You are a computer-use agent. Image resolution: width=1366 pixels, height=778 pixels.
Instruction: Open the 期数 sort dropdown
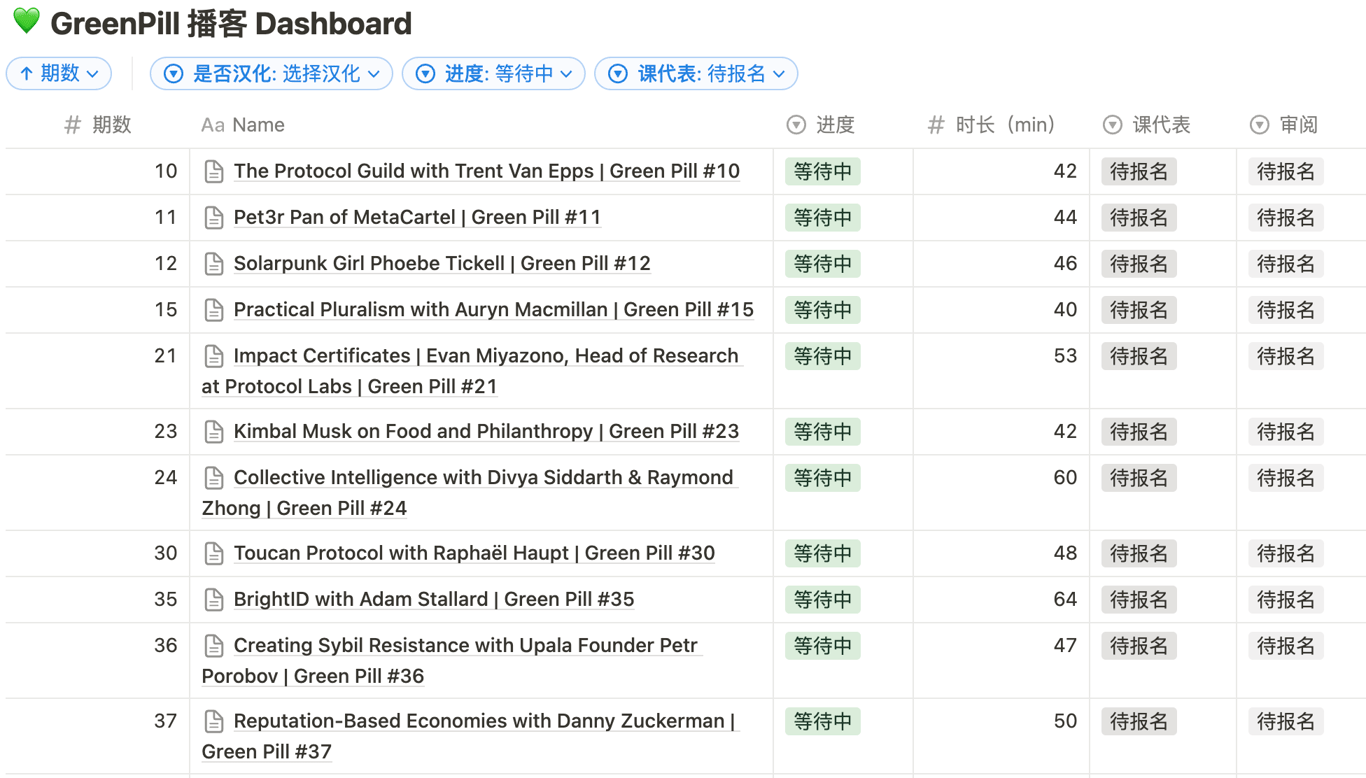59,74
